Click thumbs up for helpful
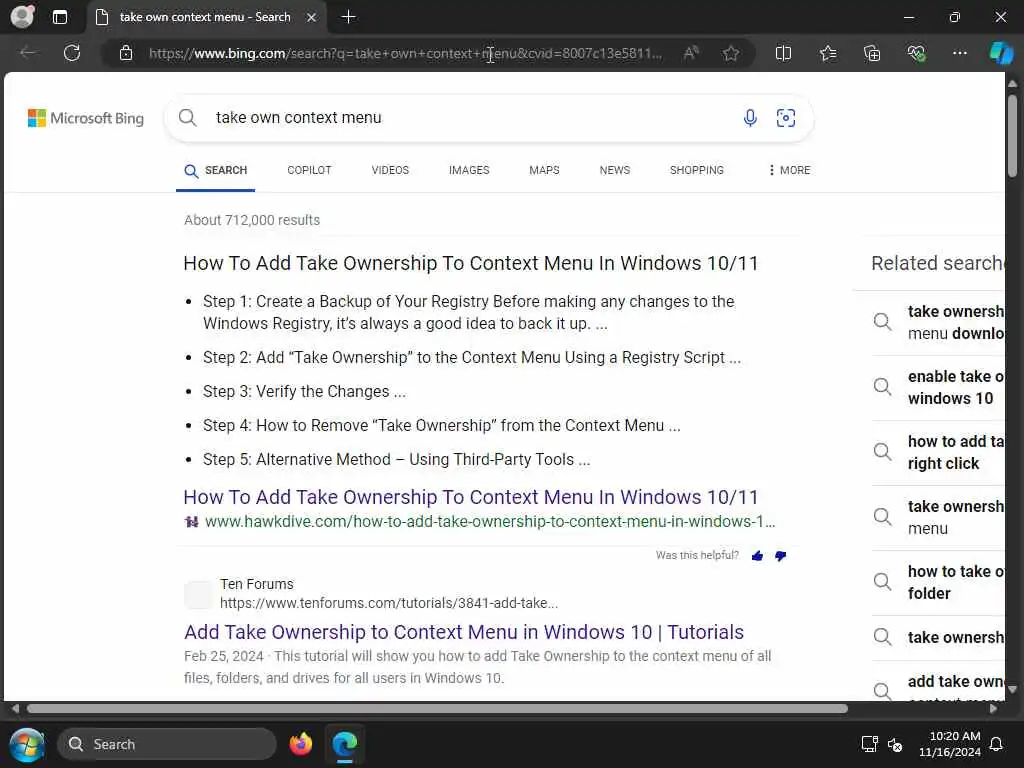1024x768 pixels. 757,556
